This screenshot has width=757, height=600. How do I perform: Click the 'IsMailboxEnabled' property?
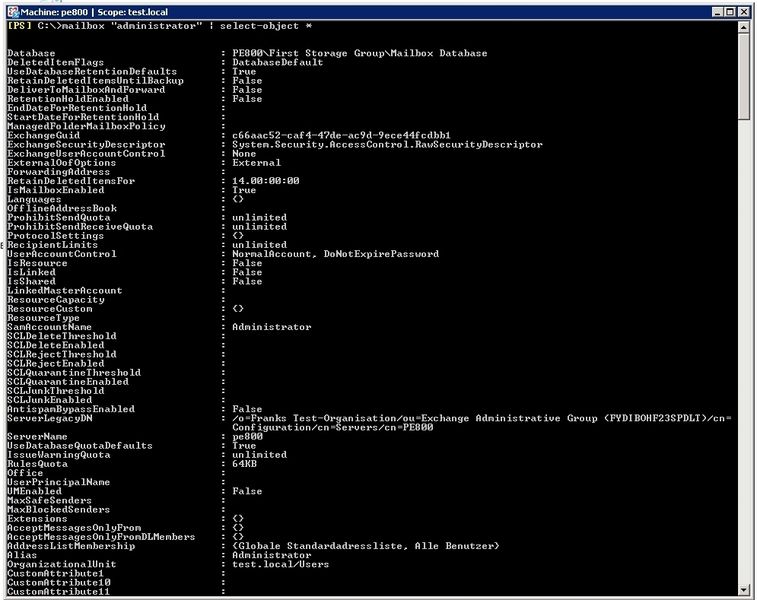click(56, 190)
